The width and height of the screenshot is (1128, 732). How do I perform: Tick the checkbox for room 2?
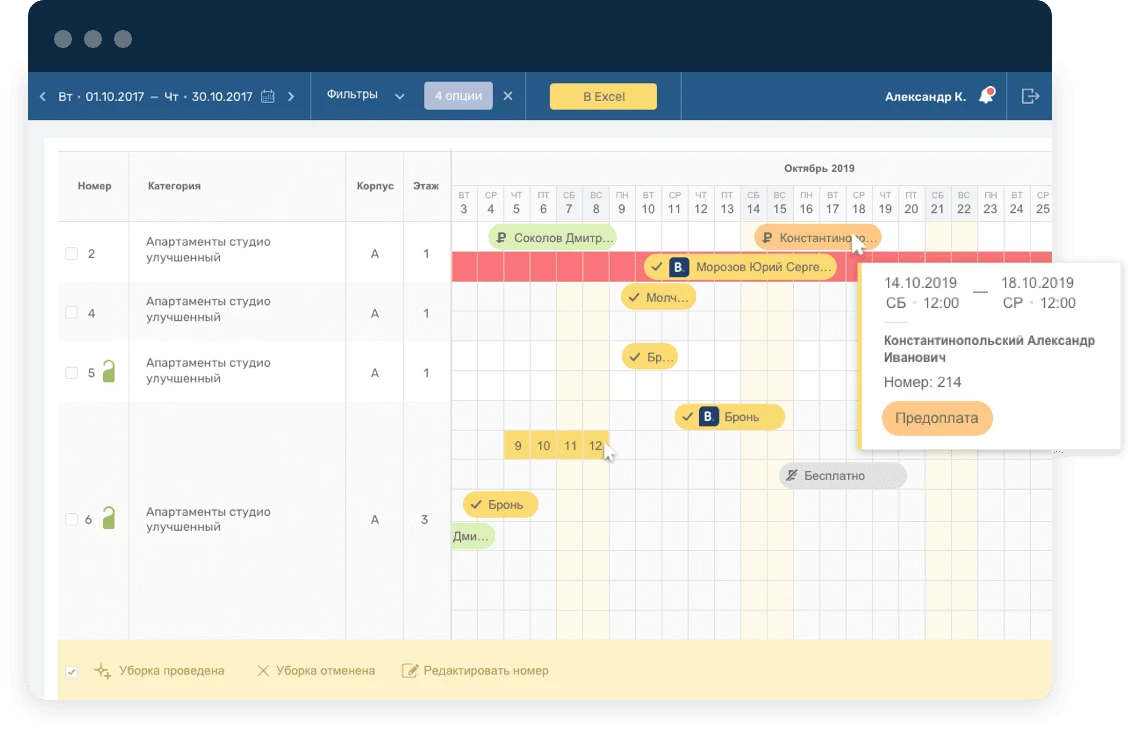pos(71,253)
